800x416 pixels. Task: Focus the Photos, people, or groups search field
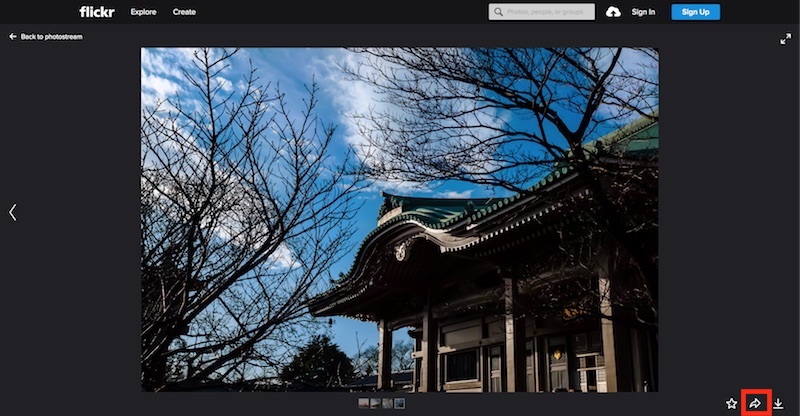(548, 12)
